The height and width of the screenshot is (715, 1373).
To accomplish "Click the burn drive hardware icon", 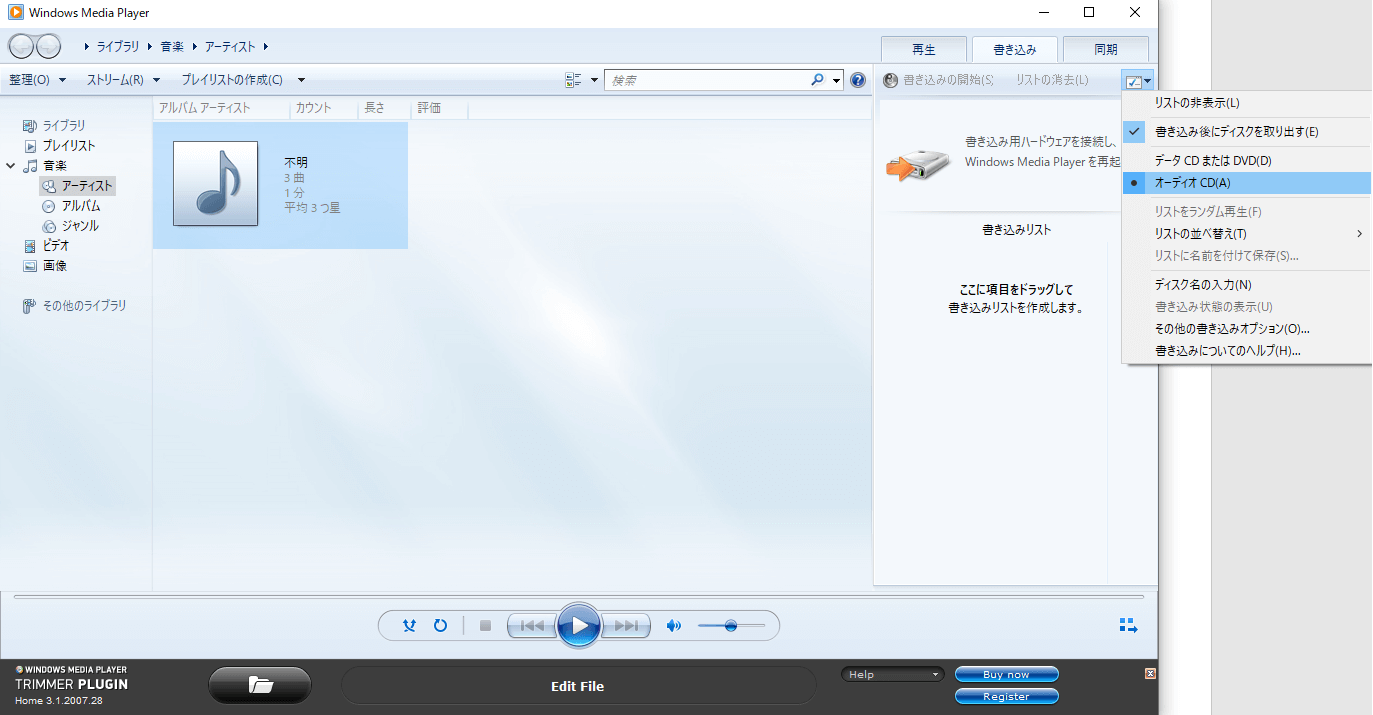I will 917,165.
